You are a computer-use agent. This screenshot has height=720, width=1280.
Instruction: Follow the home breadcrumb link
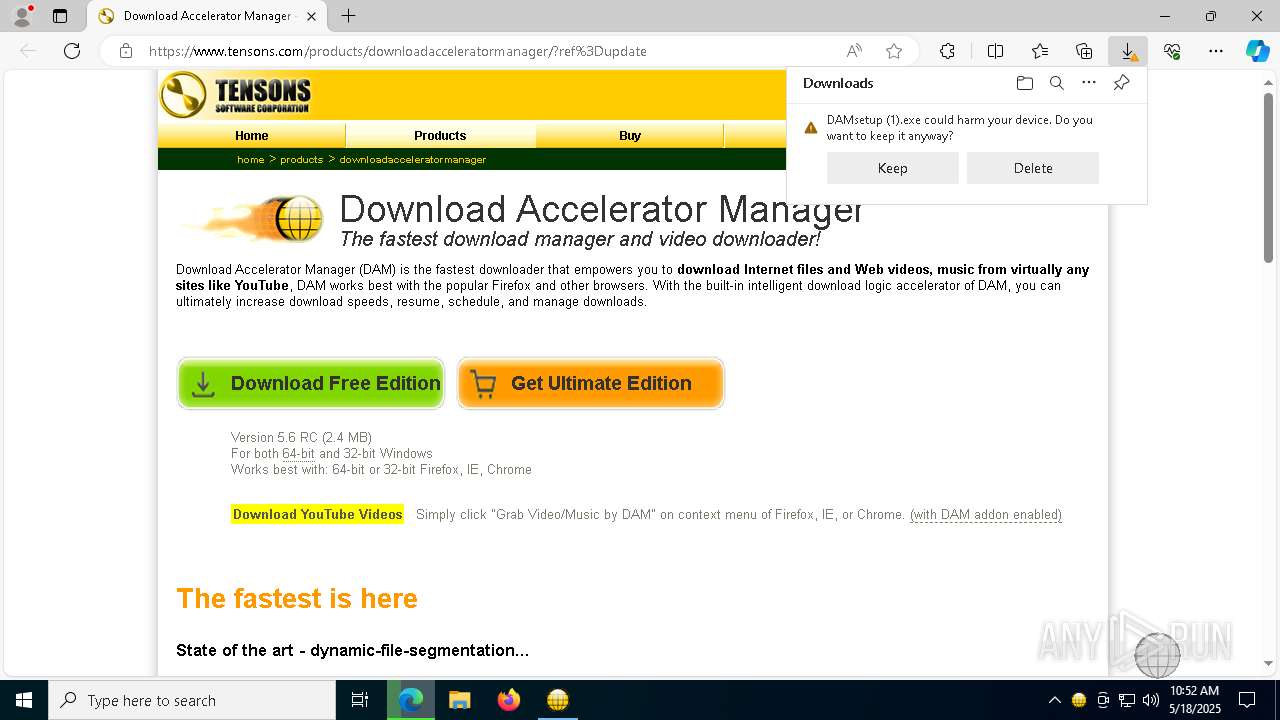click(x=250, y=159)
